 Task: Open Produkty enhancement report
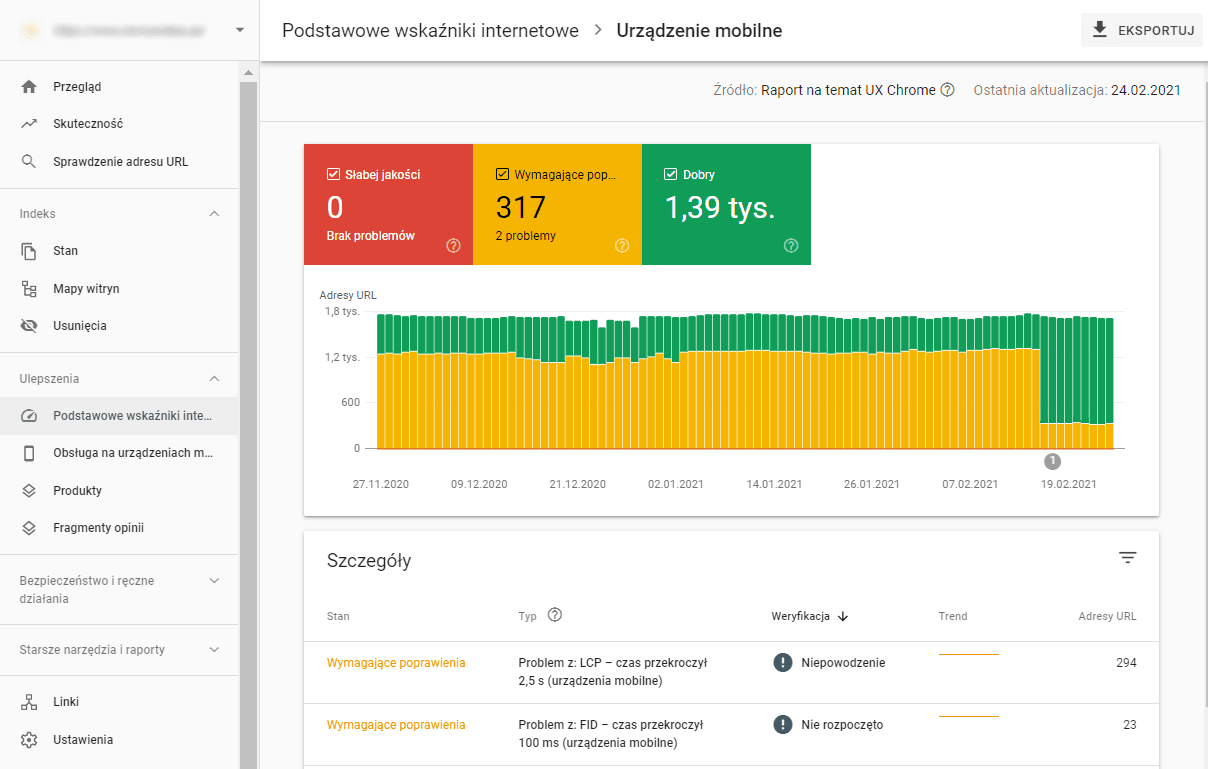(119, 491)
